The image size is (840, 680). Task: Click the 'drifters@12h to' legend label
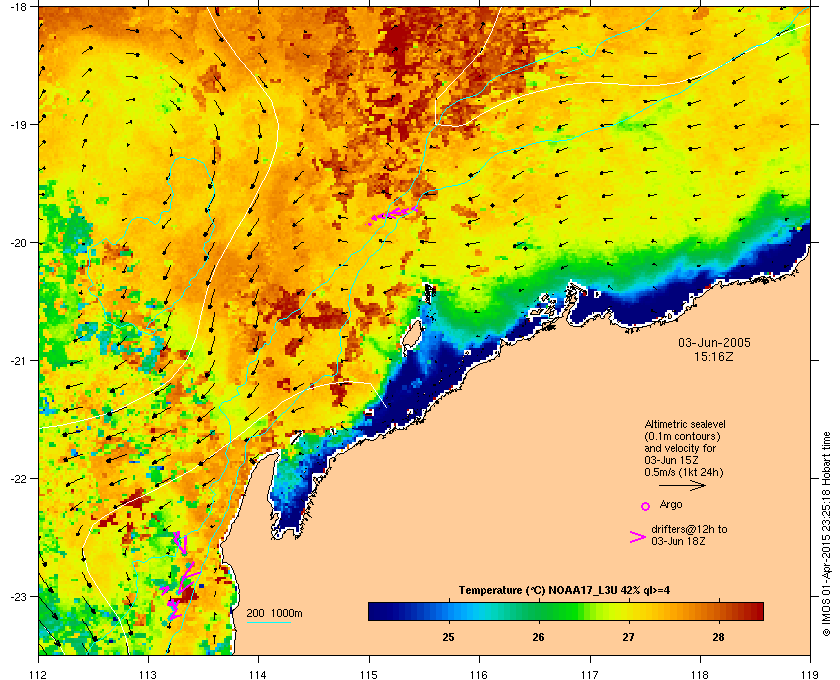click(x=689, y=529)
